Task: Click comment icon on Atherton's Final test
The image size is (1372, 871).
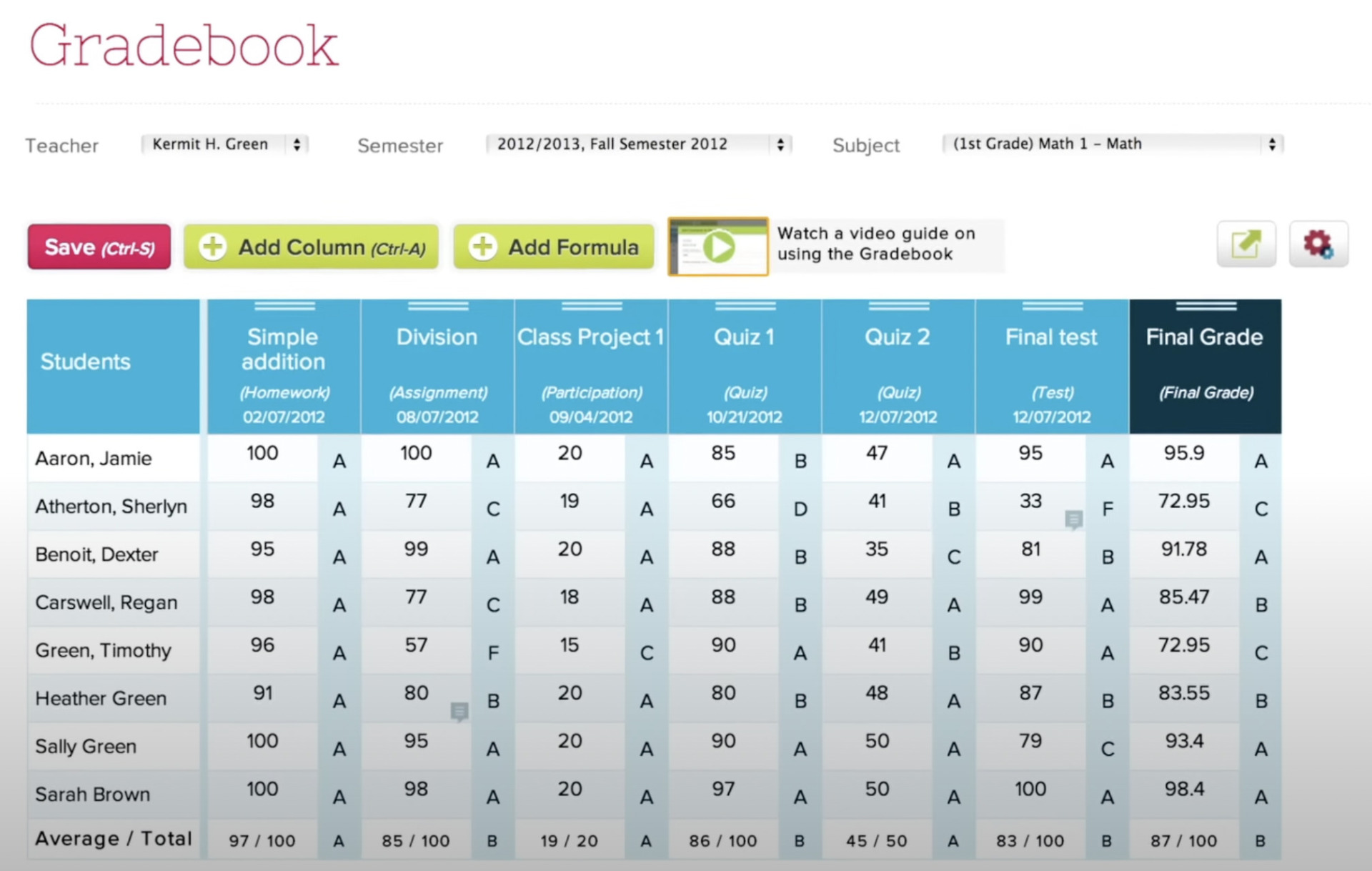Action: click(1073, 519)
